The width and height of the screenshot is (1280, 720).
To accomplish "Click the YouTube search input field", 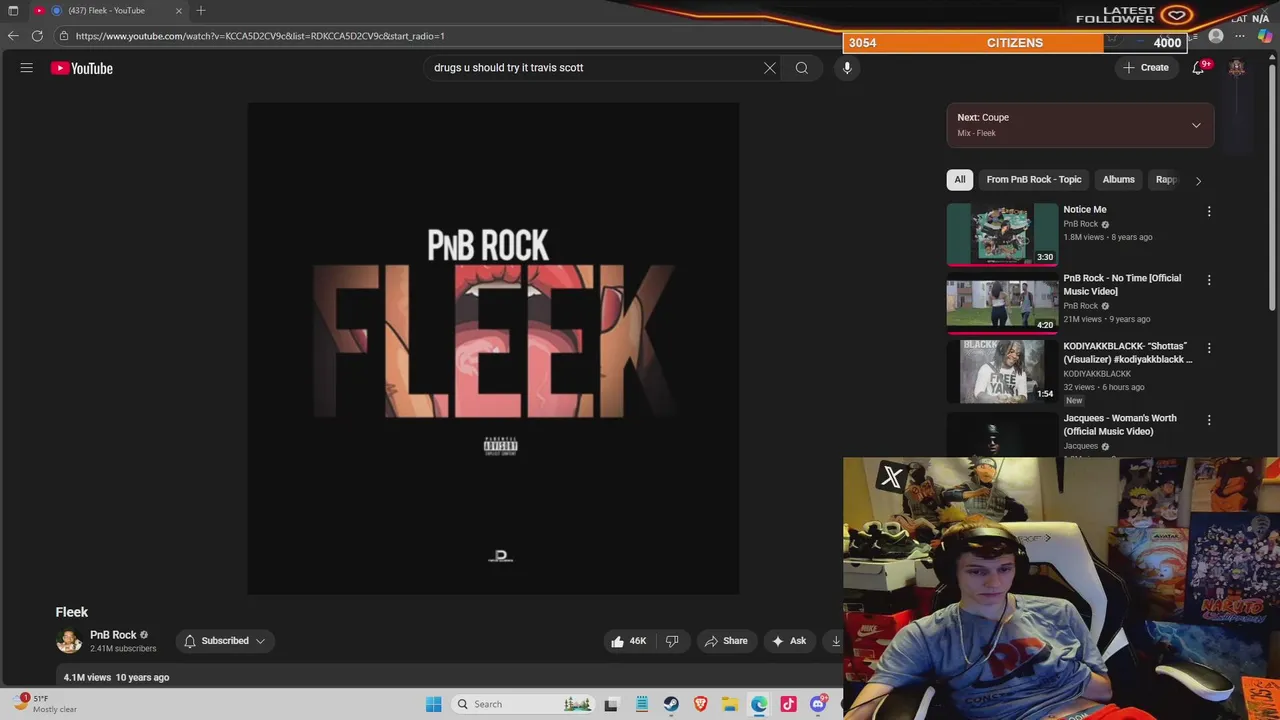I will point(595,68).
